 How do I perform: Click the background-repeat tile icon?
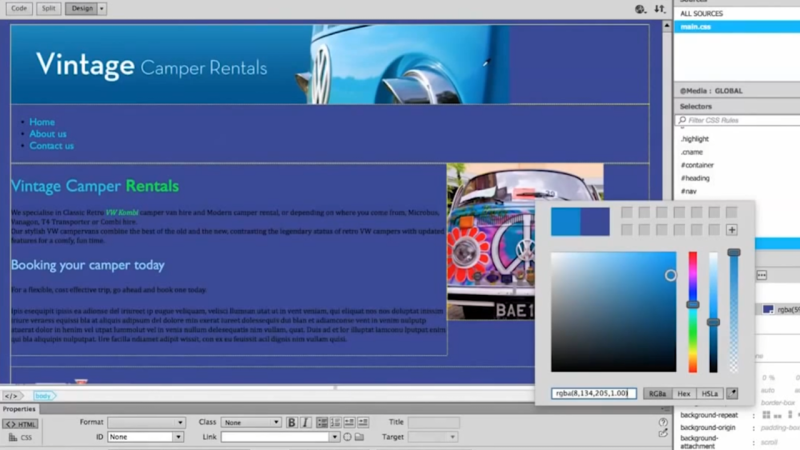pyautogui.click(x=766, y=415)
